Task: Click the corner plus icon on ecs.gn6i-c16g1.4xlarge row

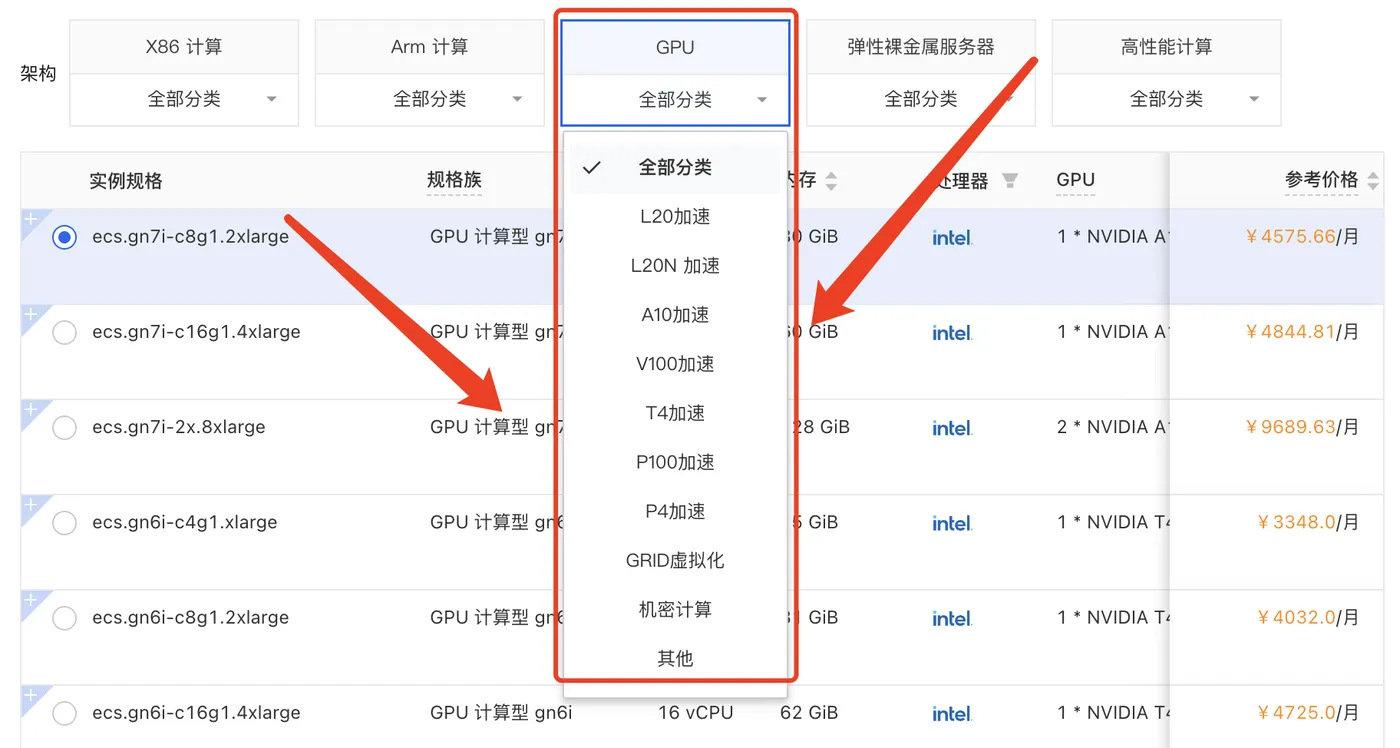Action: pos(30,695)
